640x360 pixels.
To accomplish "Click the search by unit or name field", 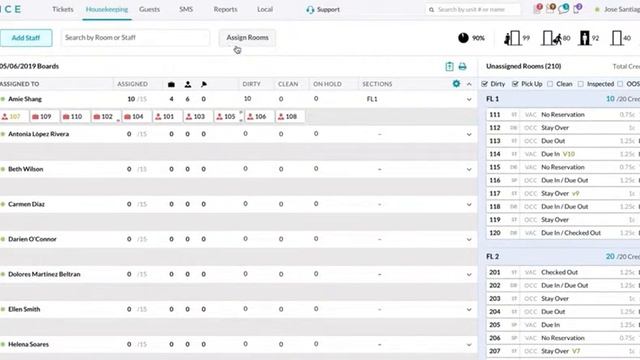I will coord(473,9).
